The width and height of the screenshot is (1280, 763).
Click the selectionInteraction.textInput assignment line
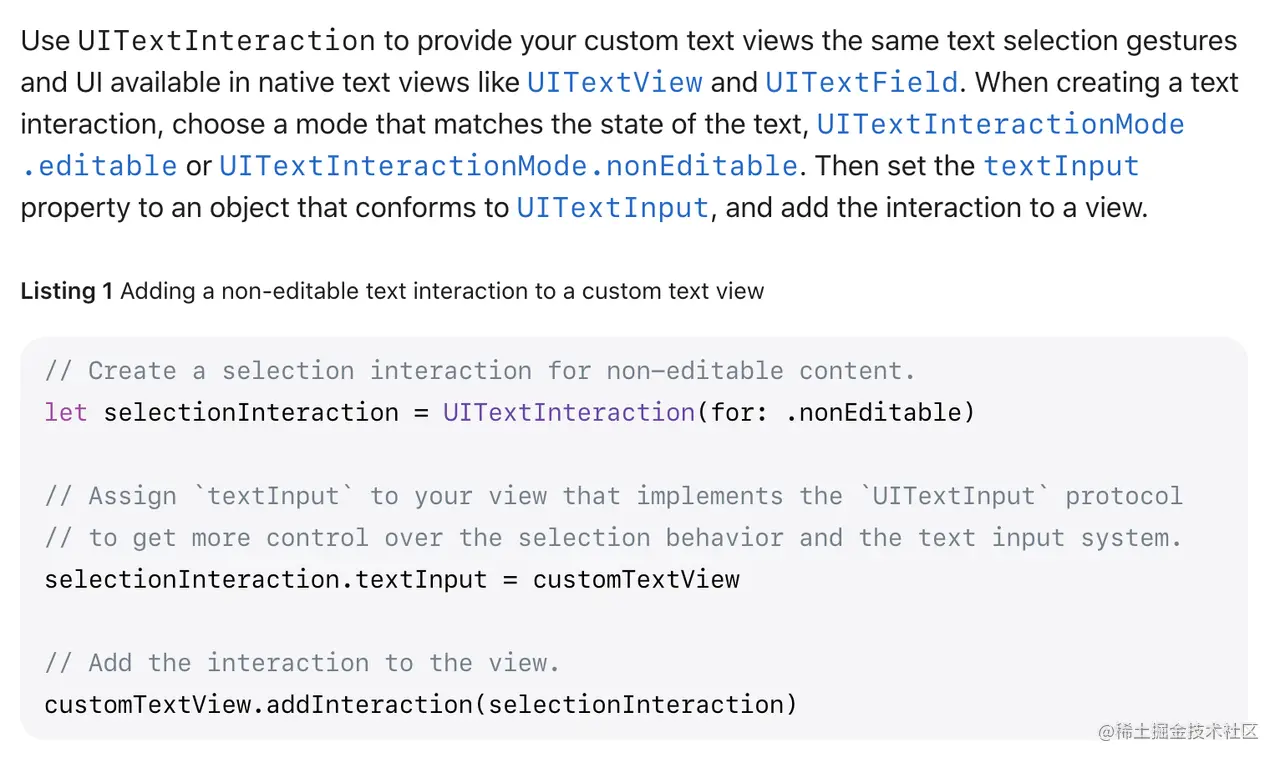[x=392, y=579]
